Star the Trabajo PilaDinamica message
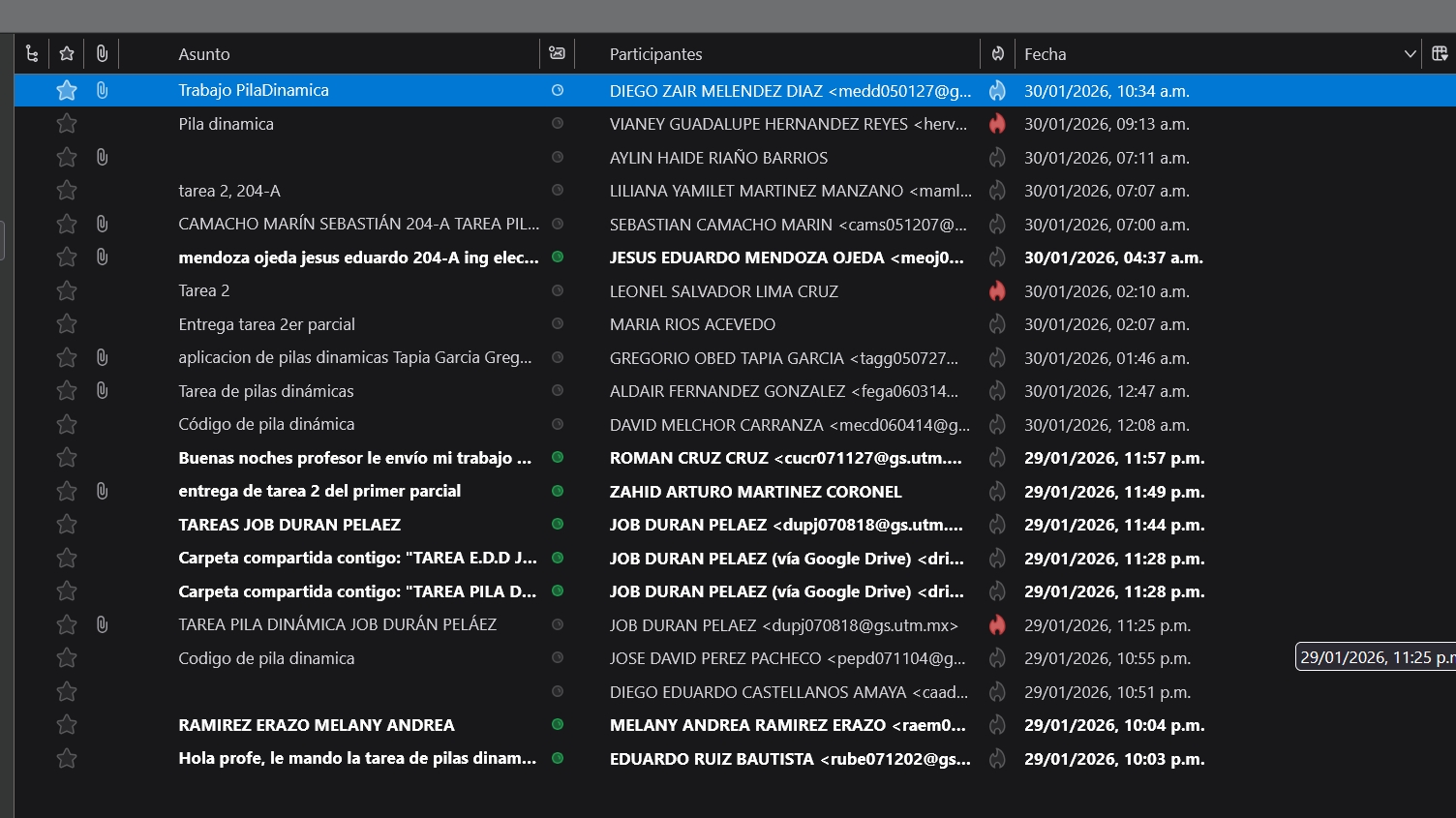This screenshot has height=818, width=1456. click(67, 91)
